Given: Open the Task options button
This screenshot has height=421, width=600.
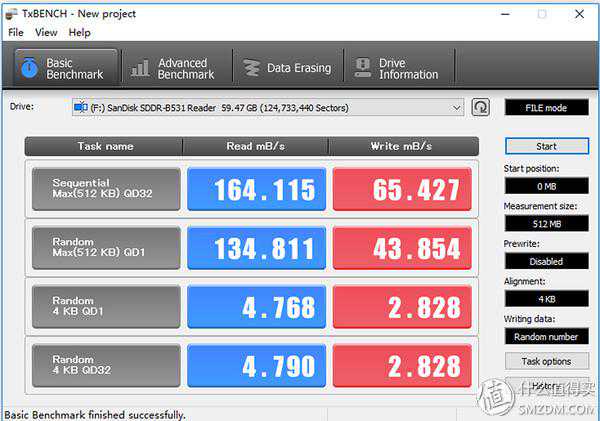Looking at the screenshot, I should pyautogui.click(x=546, y=361).
